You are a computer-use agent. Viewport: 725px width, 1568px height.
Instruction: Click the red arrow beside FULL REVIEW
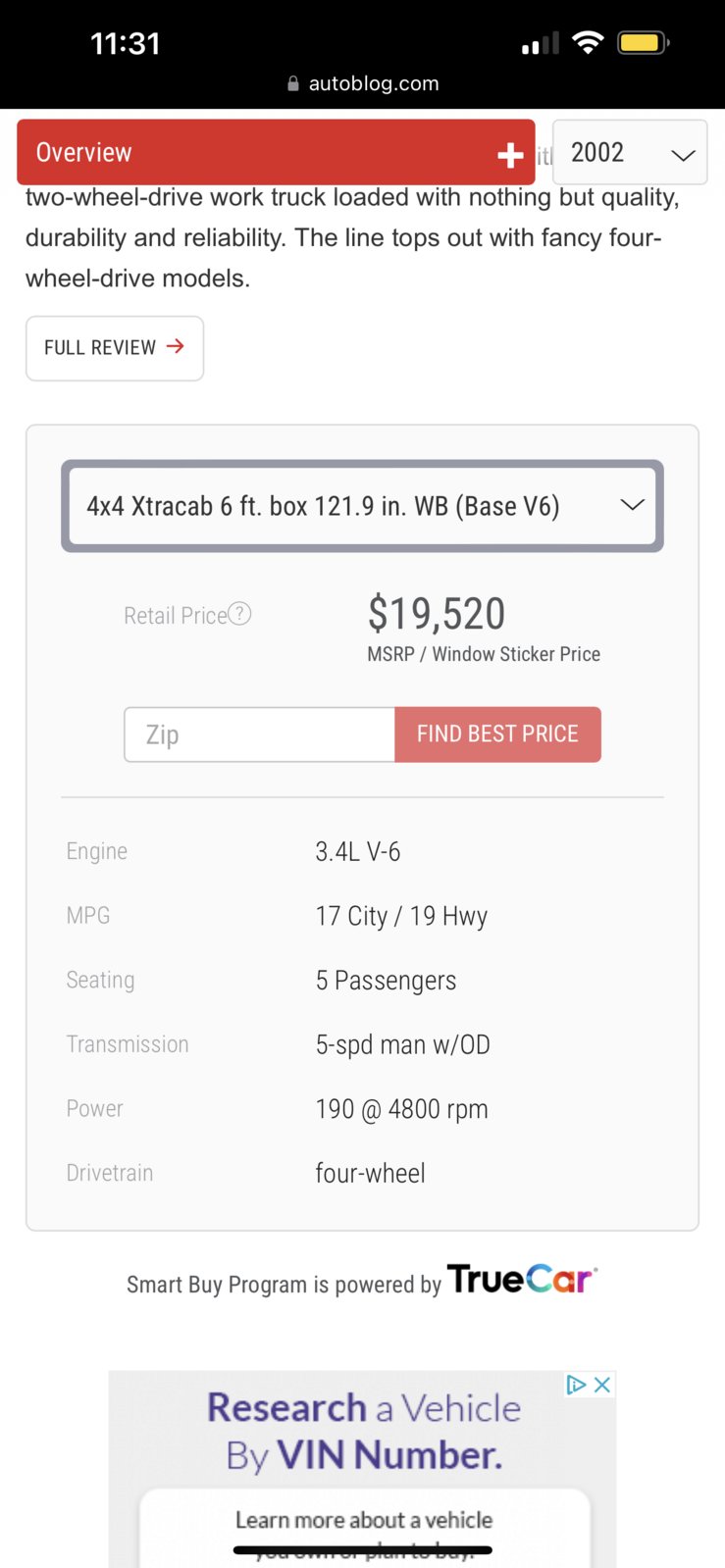coord(176,346)
